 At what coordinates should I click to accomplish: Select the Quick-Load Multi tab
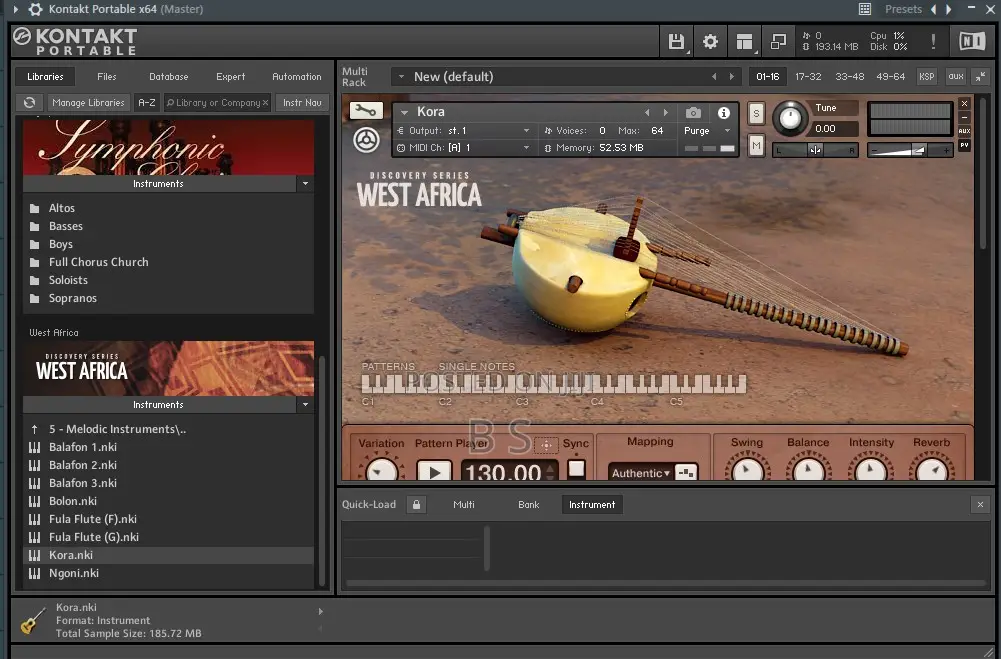(463, 504)
